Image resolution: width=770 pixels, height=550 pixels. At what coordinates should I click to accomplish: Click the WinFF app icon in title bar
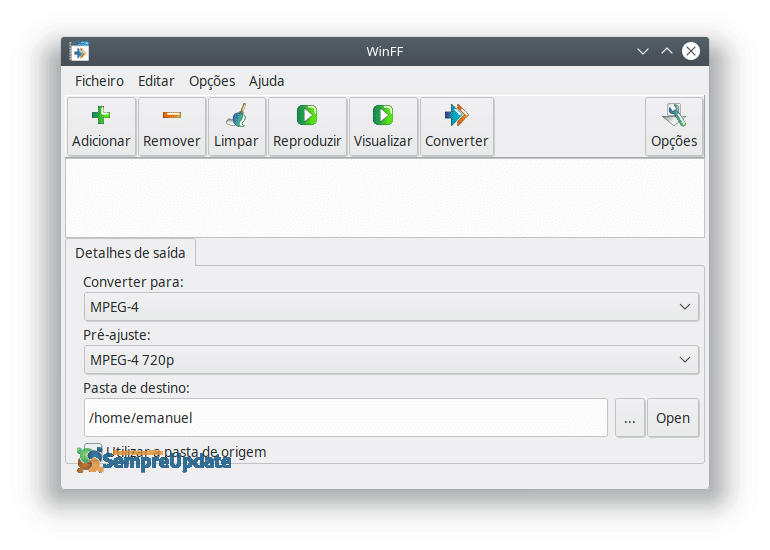coord(80,52)
